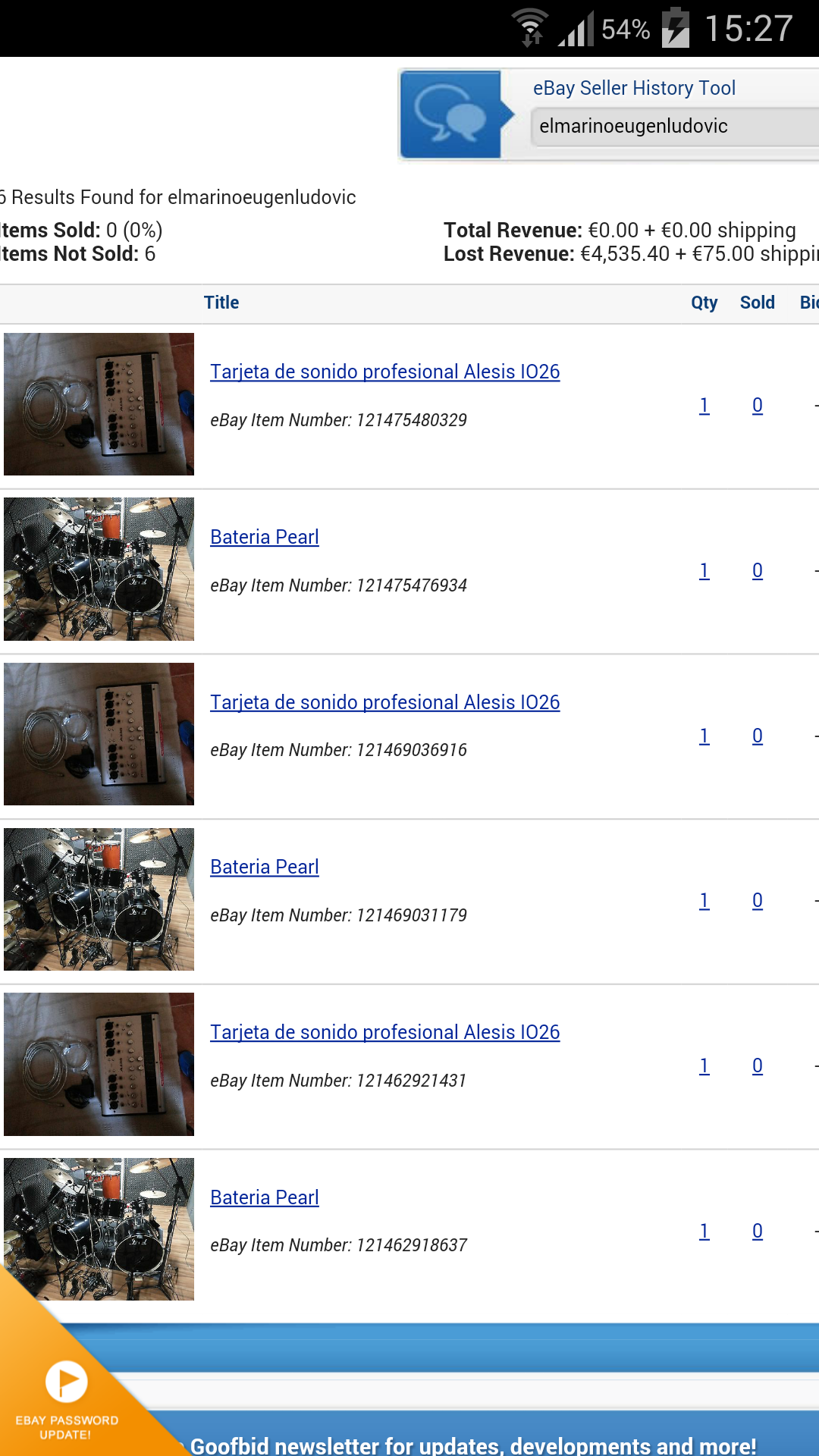Tap the Wi-Fi status bar icon
This screenshot has height=1456, width=819.
coord(530,28)
